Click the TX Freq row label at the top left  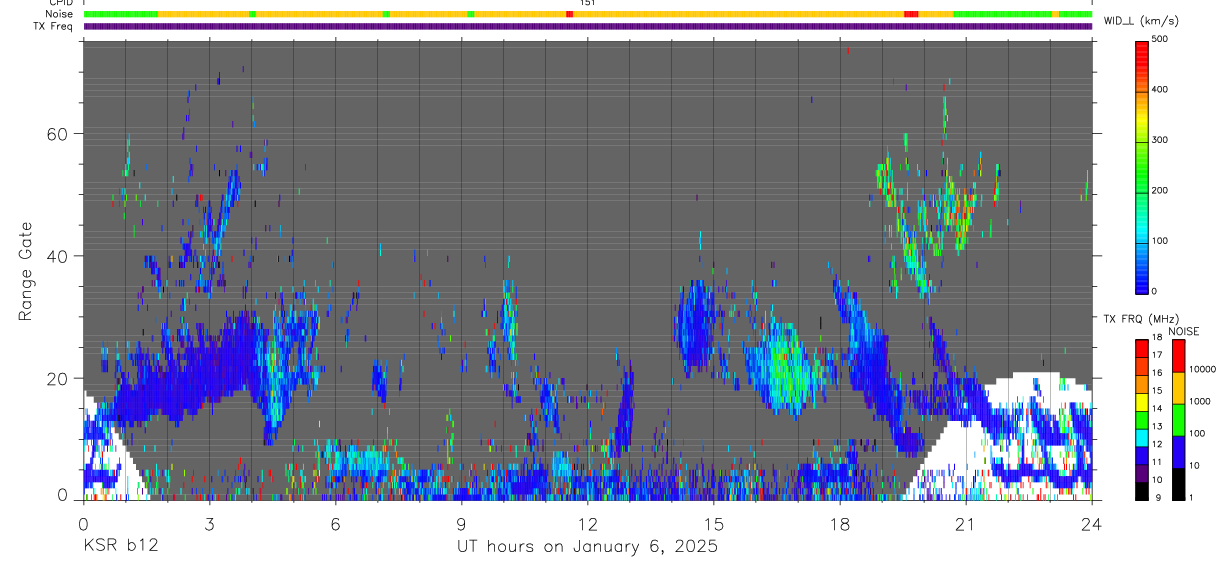point(54,26)
